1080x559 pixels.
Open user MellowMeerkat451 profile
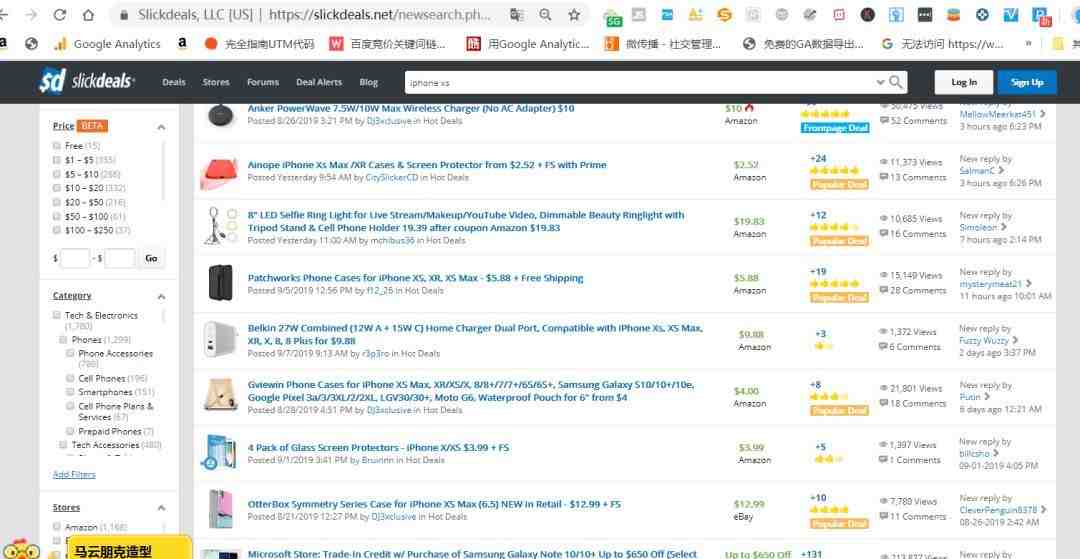[998, 114]
